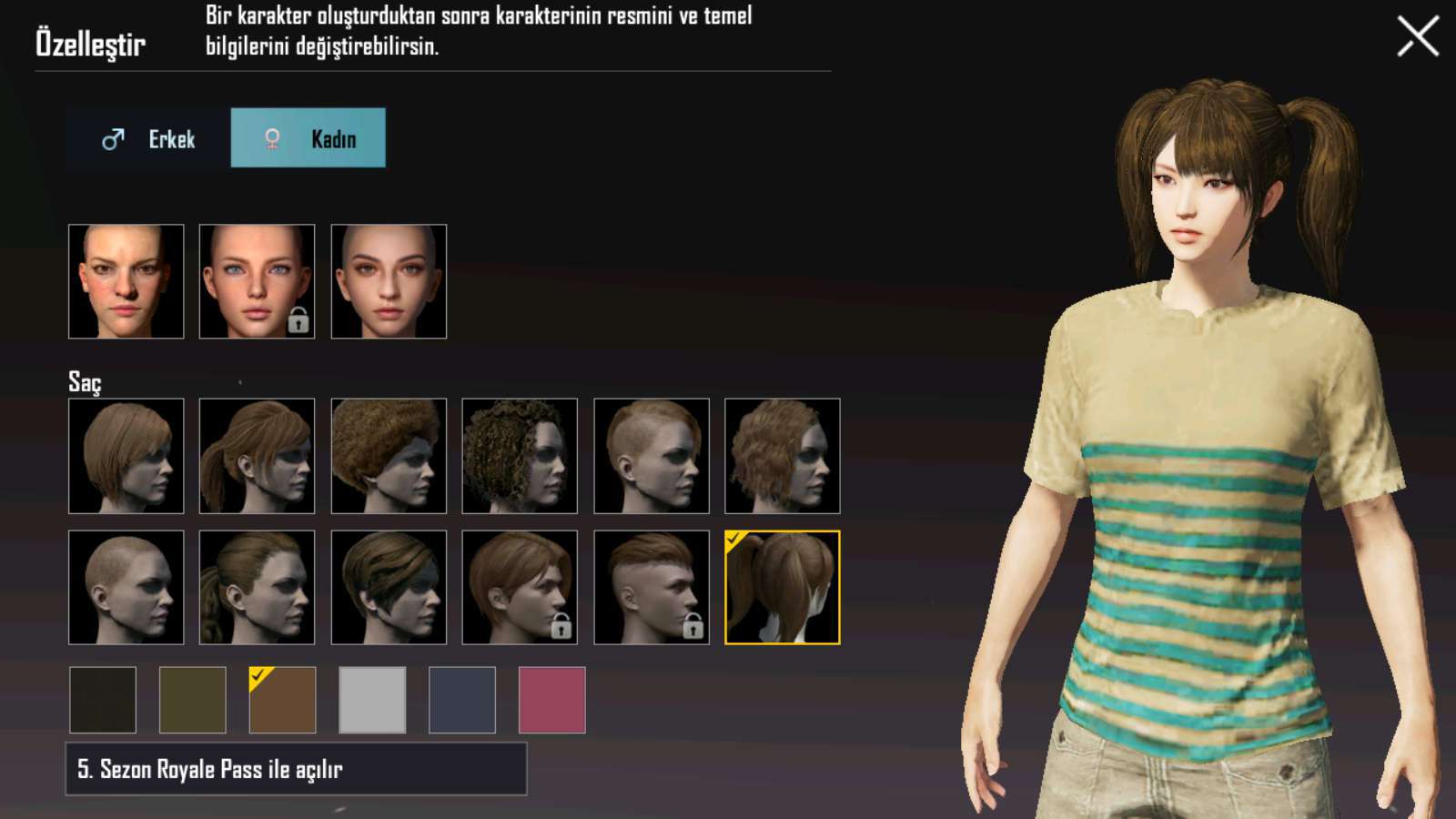The image size is (1456, 819).
Task: Pick the light gray hair color
Action: click(372, 700)
